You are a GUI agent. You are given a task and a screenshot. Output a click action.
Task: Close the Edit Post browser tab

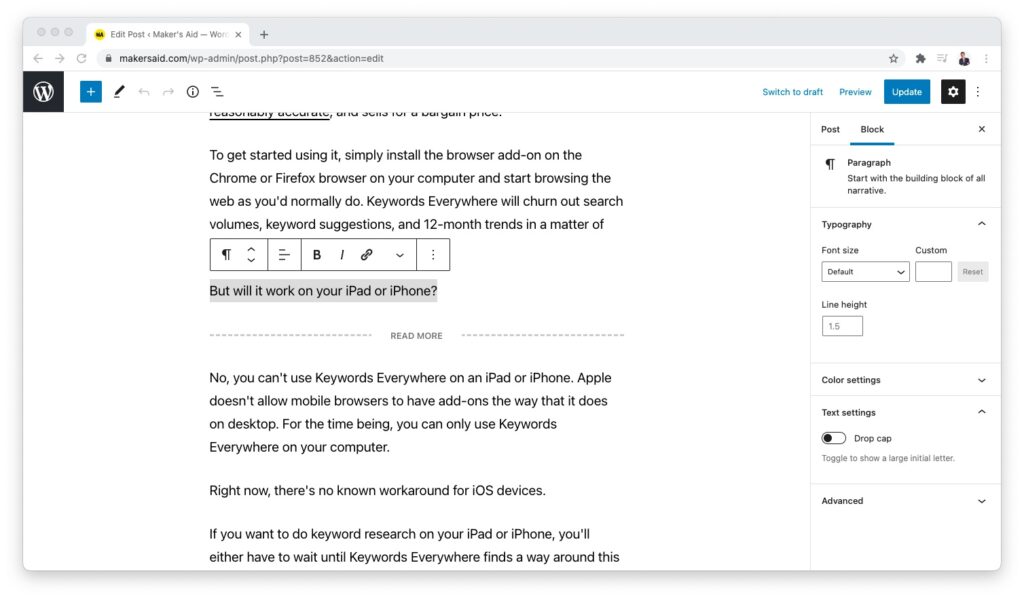pyautogui.click(x=238, y=35)
